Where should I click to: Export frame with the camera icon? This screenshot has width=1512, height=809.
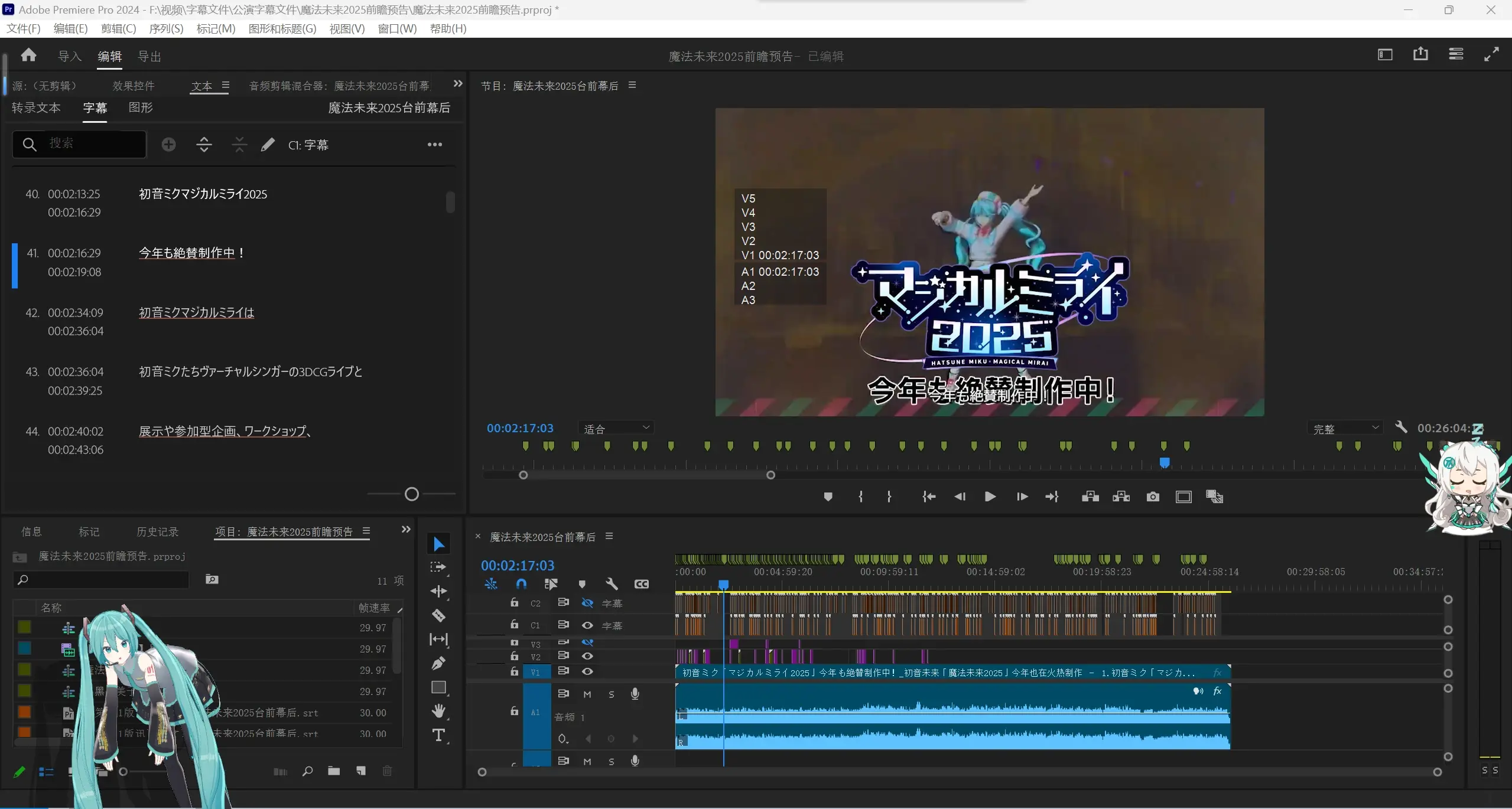[1153, 497]
